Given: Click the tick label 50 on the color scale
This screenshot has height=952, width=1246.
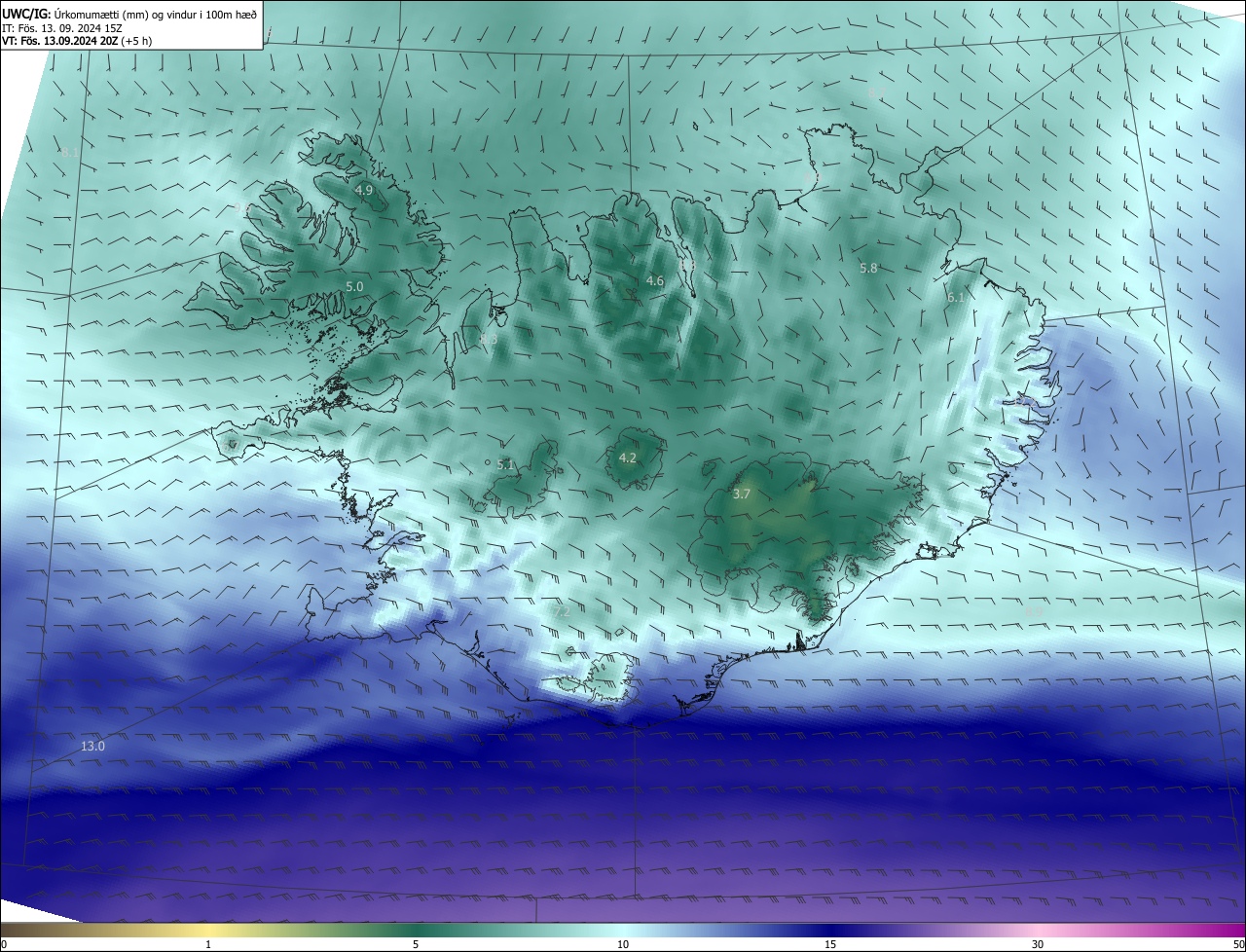Looking at the screenshot, I should pyautogui.click(x=1238, y=944).
